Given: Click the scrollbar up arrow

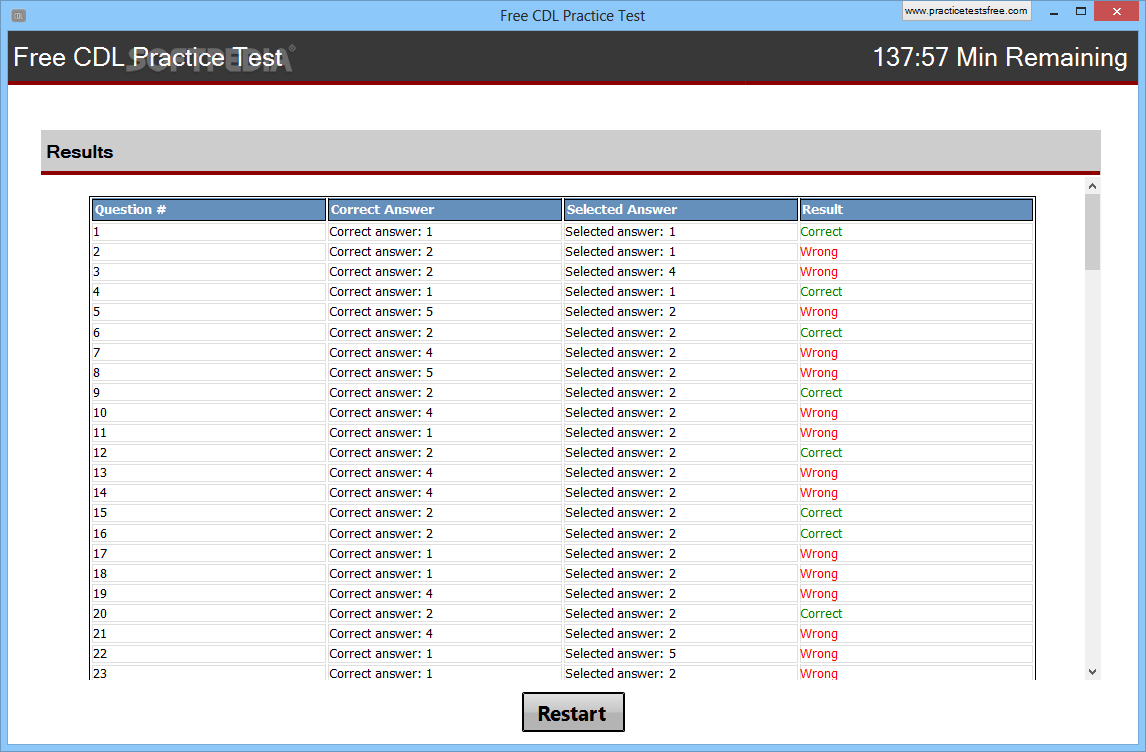Looking at the screenshot, I should [1092, 186].
